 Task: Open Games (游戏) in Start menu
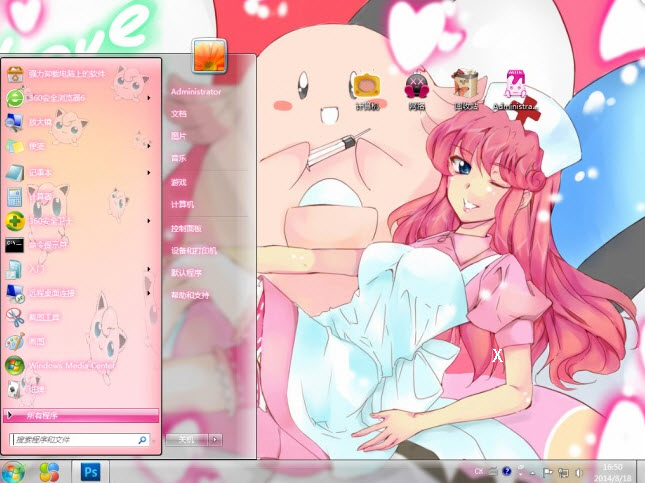(x=179, y=182)
